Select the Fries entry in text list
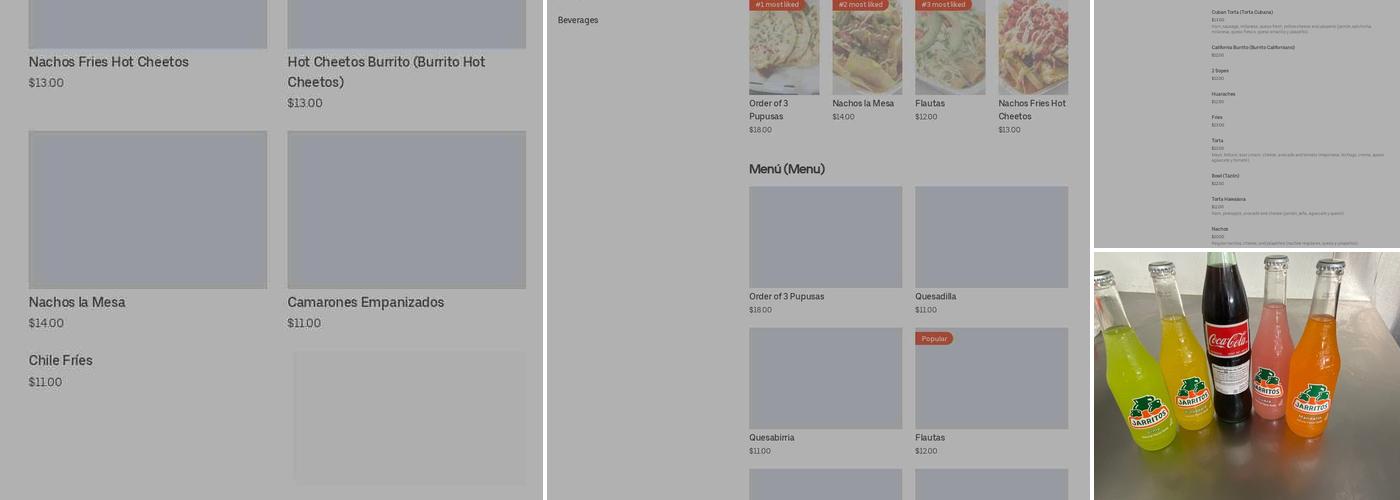This screenshot has width=1400, height=500. (1217, 117)
